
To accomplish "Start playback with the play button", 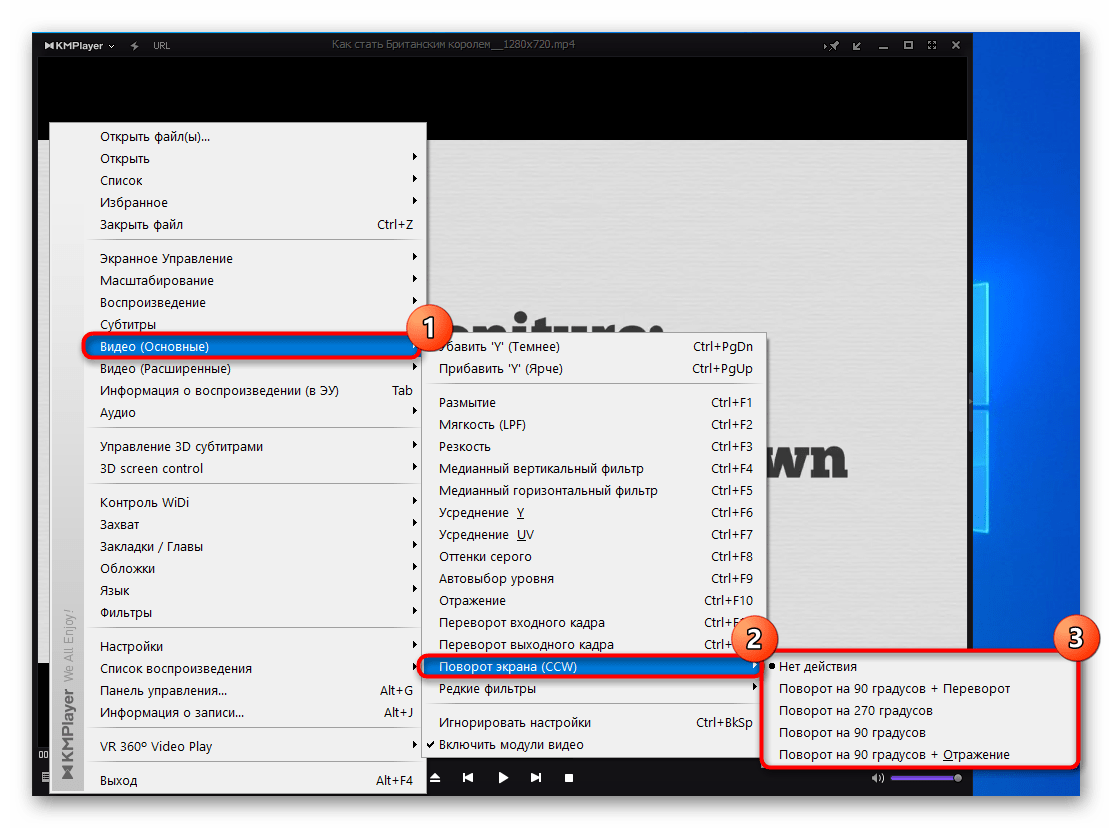I will coord(503,778).
